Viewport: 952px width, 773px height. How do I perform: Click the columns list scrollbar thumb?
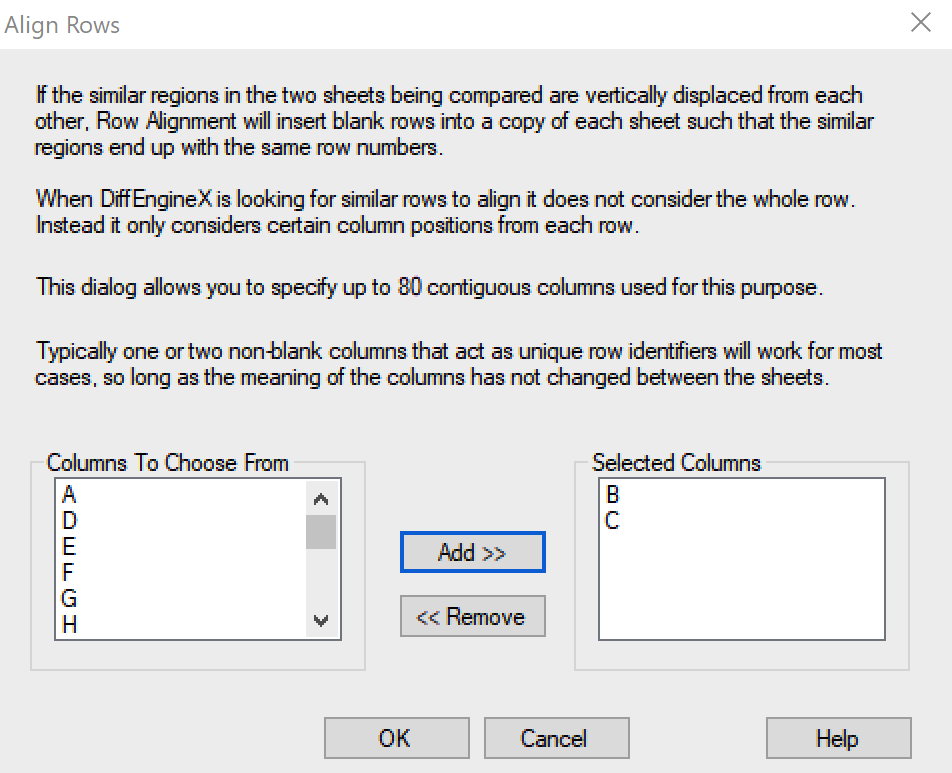[321, 531]
